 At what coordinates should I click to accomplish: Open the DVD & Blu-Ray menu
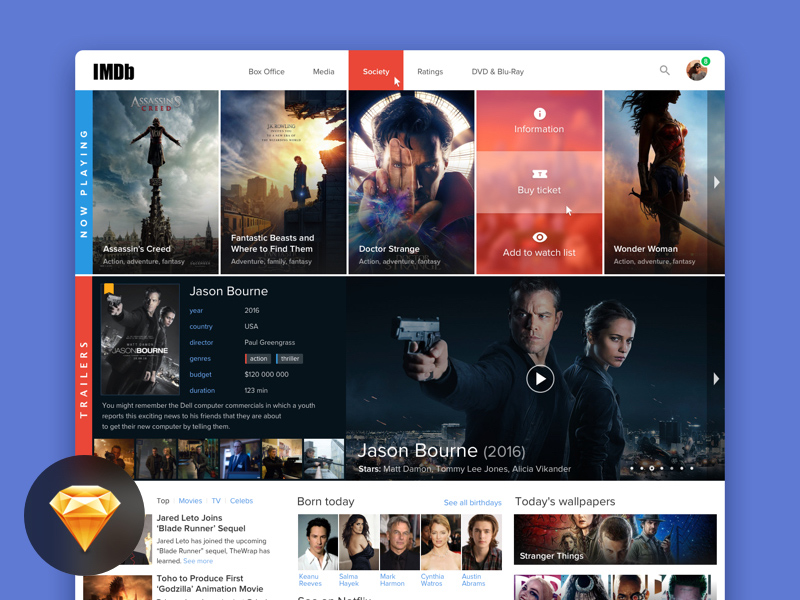point(497,72)
